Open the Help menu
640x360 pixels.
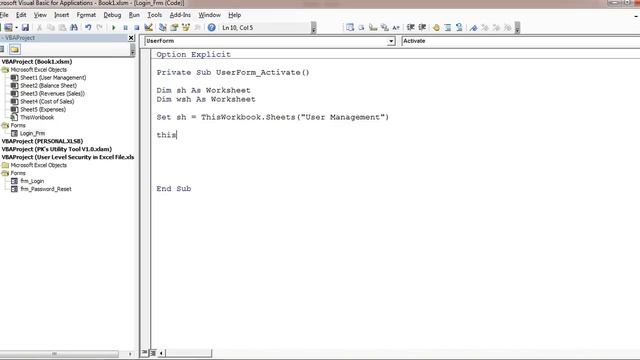[x=234, y=15]
